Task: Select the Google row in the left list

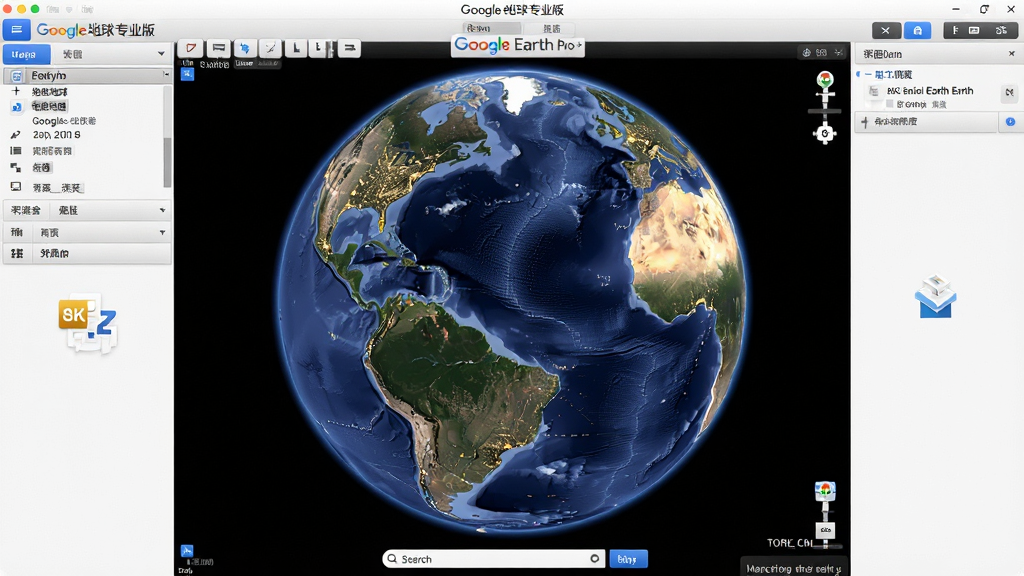Action: [x=64, y=121]
